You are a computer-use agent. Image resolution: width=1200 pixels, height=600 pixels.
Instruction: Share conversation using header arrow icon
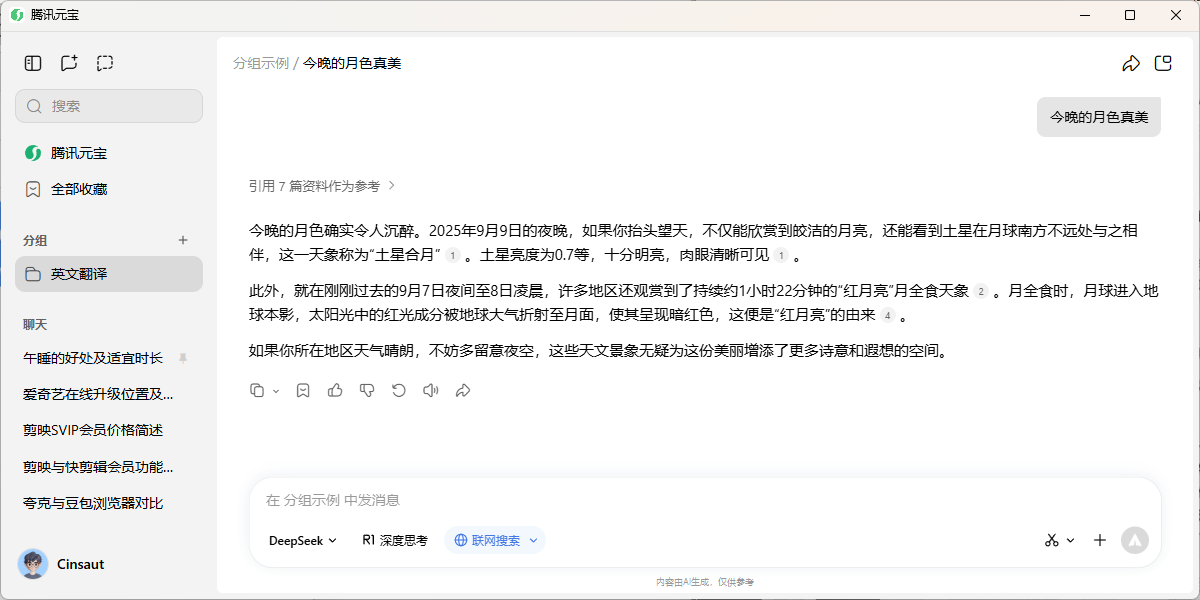pos(1131,64)
